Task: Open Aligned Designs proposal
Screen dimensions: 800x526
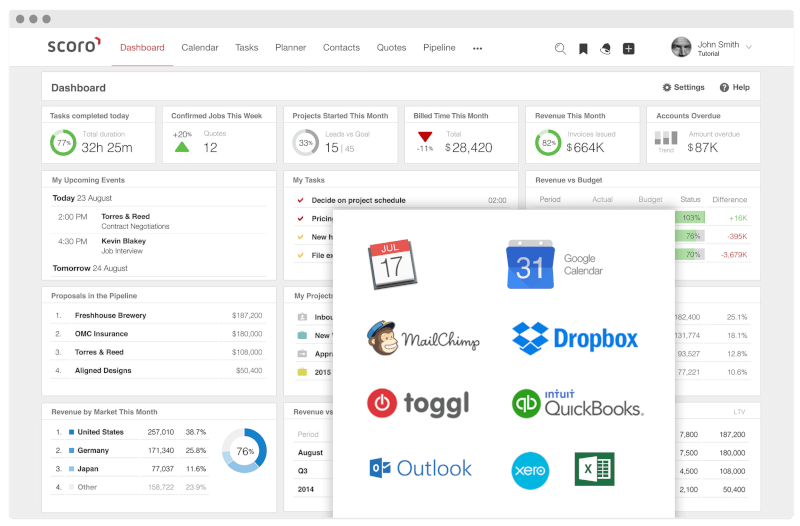Action: pyautogui.click(x=158, y=370)
